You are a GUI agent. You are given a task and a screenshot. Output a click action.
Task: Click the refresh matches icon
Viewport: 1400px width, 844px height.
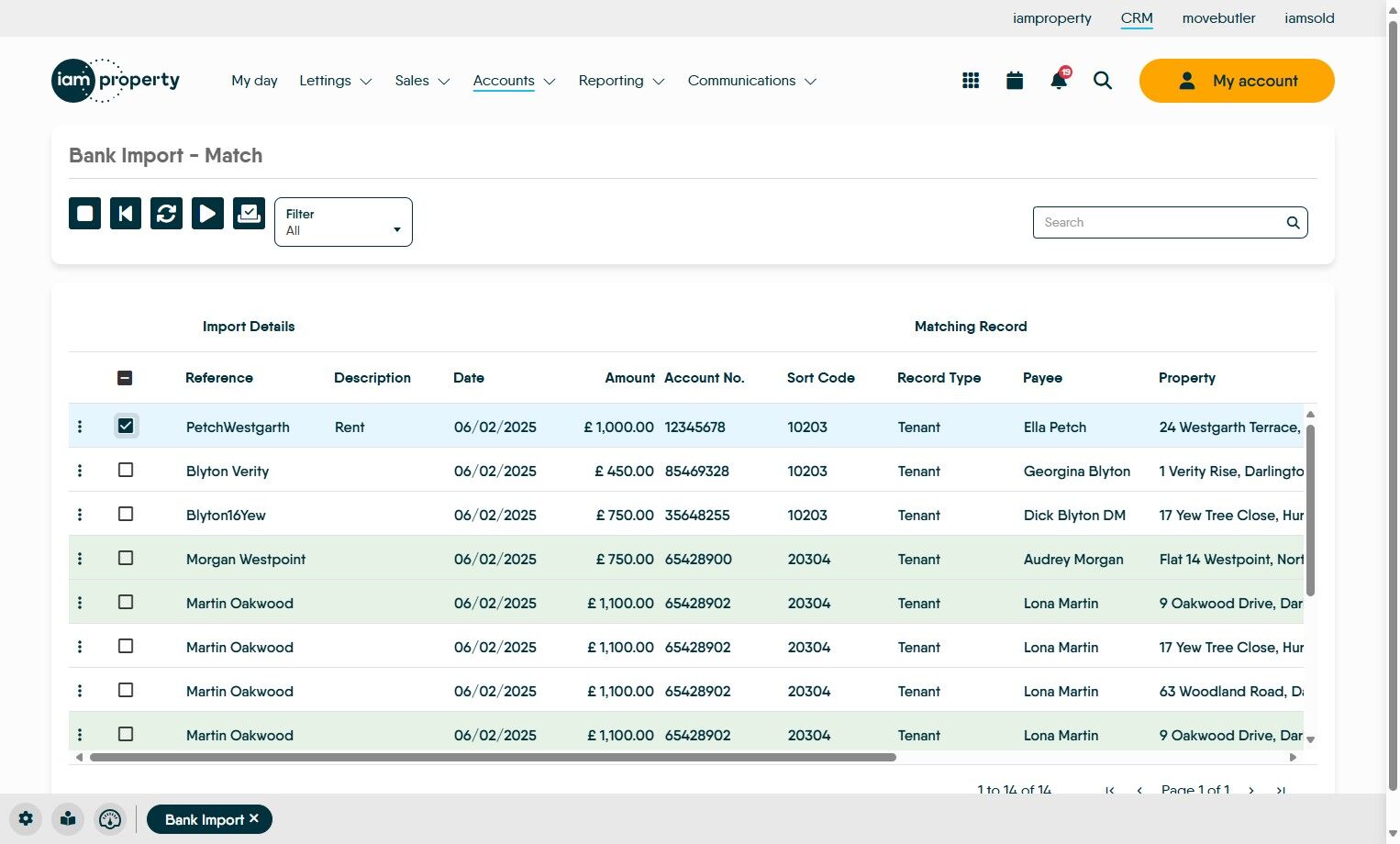click(x=166, y=214)
